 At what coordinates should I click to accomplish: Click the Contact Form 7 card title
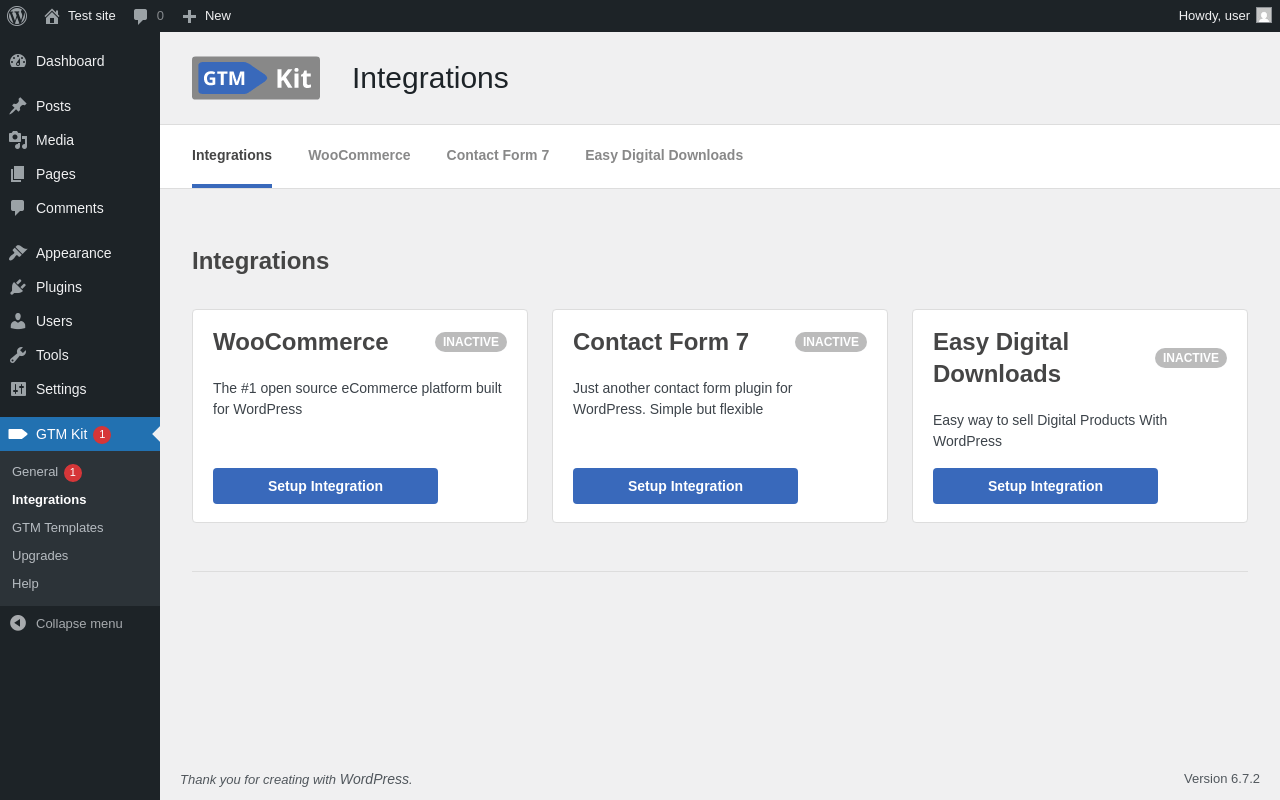point(661,342)
